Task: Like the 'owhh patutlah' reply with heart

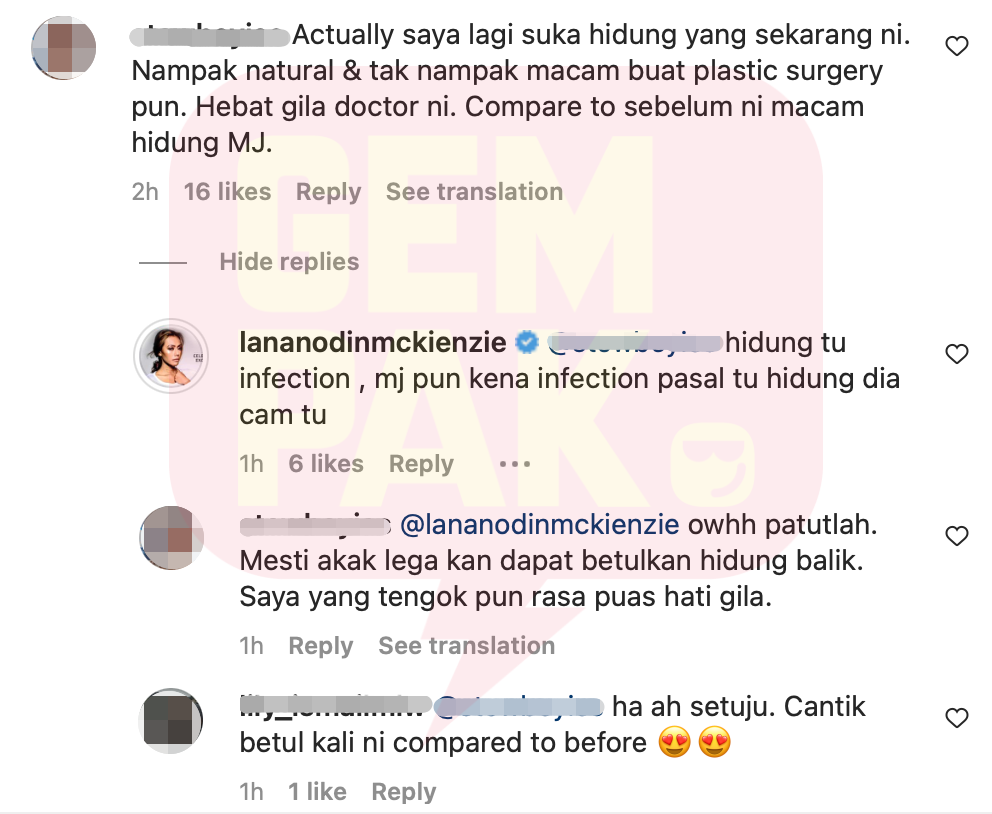Action: pyautogui.click(x=957, y=536)
